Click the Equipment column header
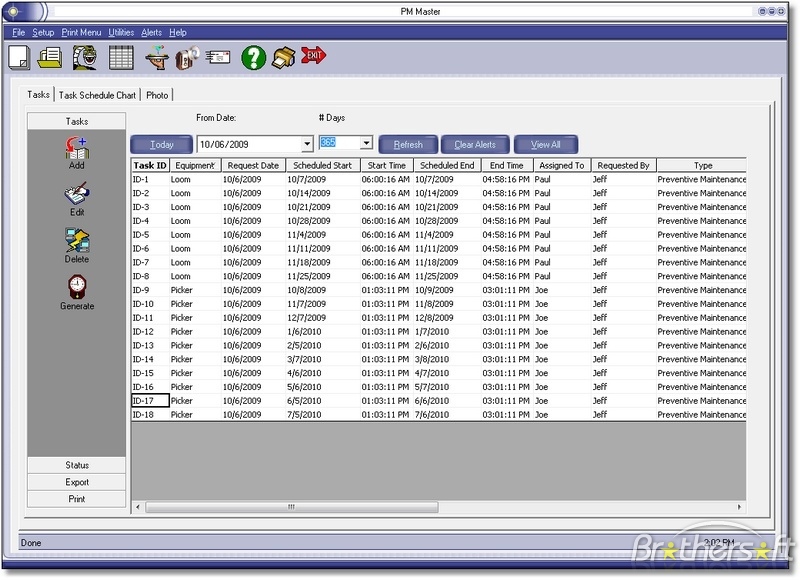 click(195, 165)
